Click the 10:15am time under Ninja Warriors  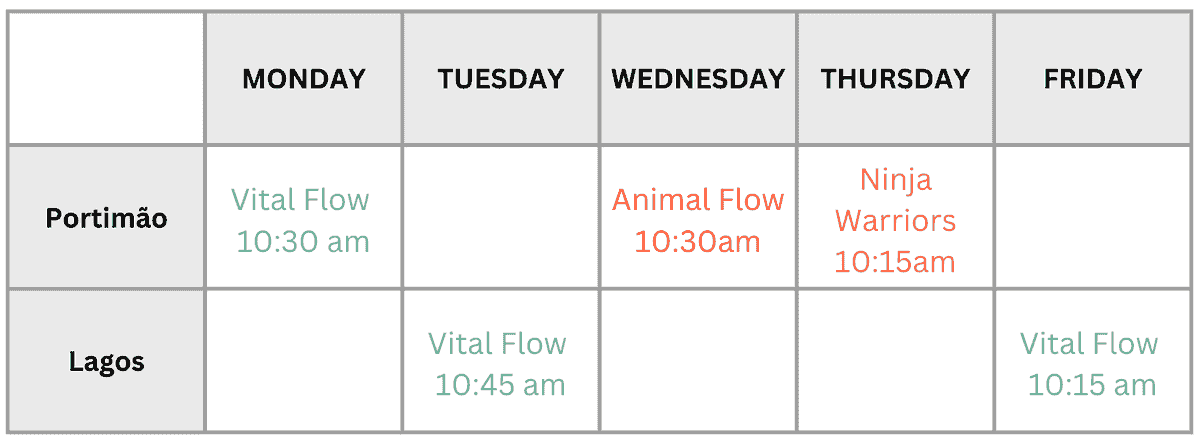pyautogui.click(x=895, y=261)
